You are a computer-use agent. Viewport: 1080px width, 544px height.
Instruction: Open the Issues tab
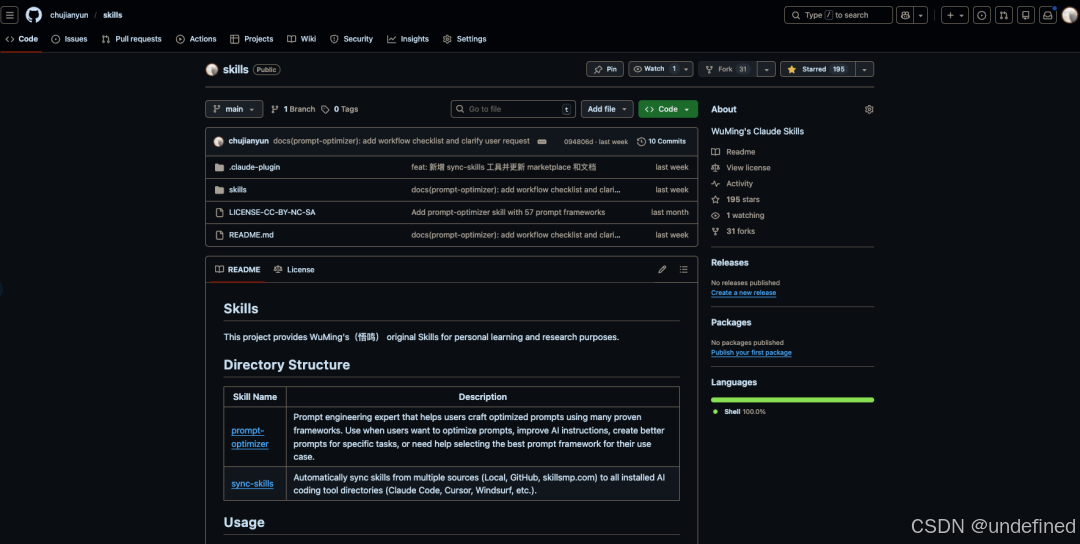coord(69,39)
